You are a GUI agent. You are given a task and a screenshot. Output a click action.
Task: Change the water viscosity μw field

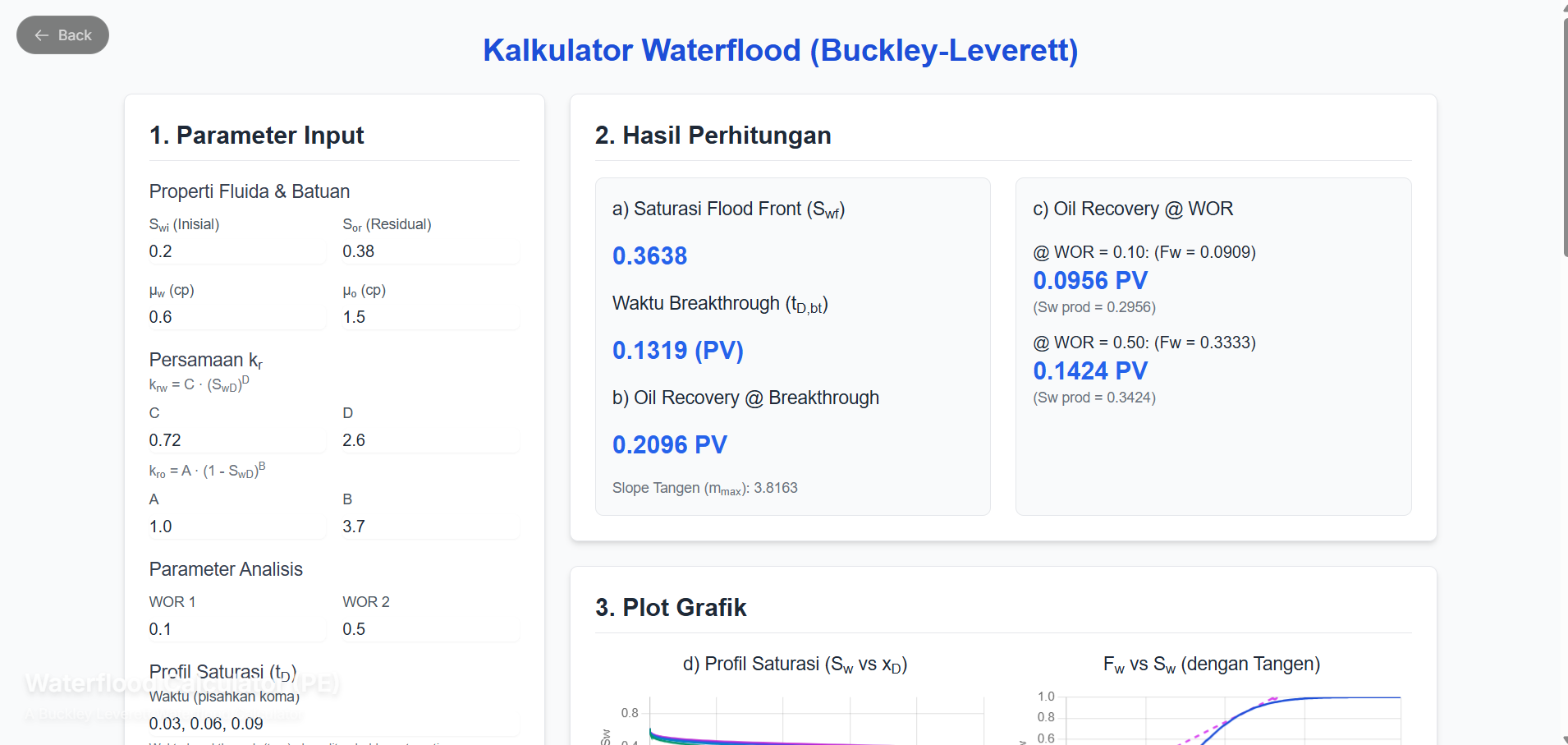coord(237,317)
